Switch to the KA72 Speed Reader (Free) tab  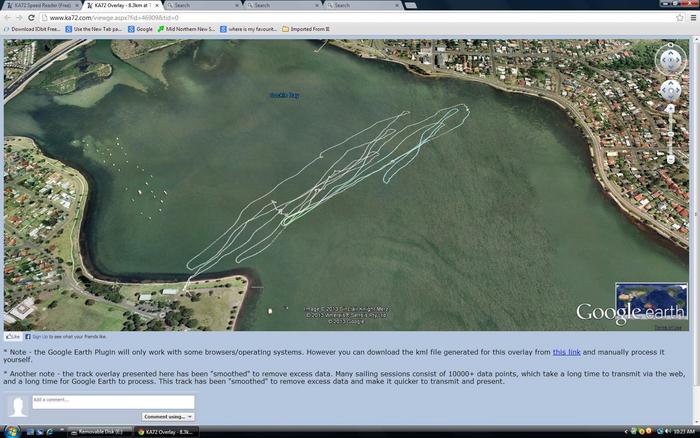tap(40, 5)
